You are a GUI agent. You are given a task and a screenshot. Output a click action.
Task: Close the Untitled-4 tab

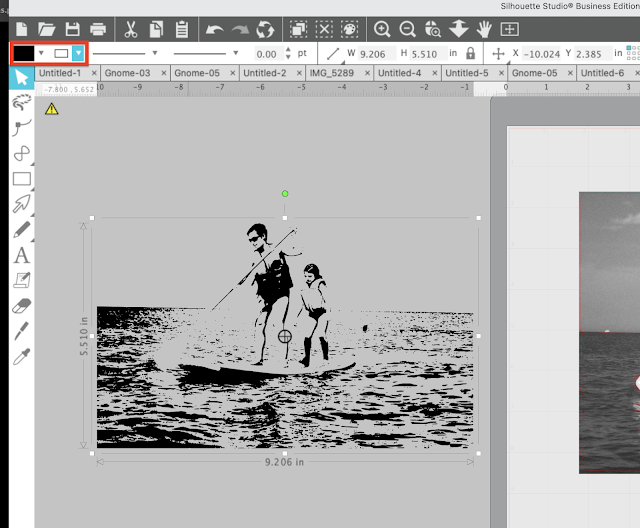(x=435, y=73)
